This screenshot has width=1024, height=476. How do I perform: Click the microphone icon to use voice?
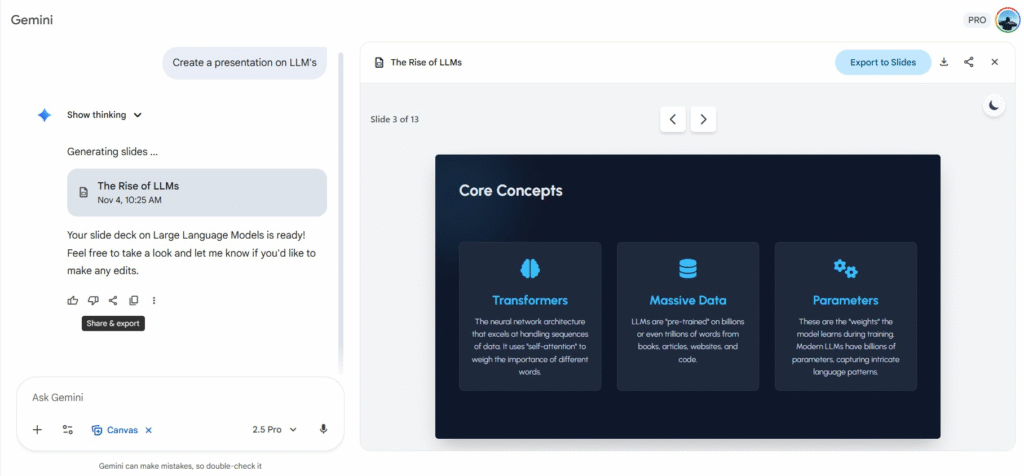click(323, 429)
